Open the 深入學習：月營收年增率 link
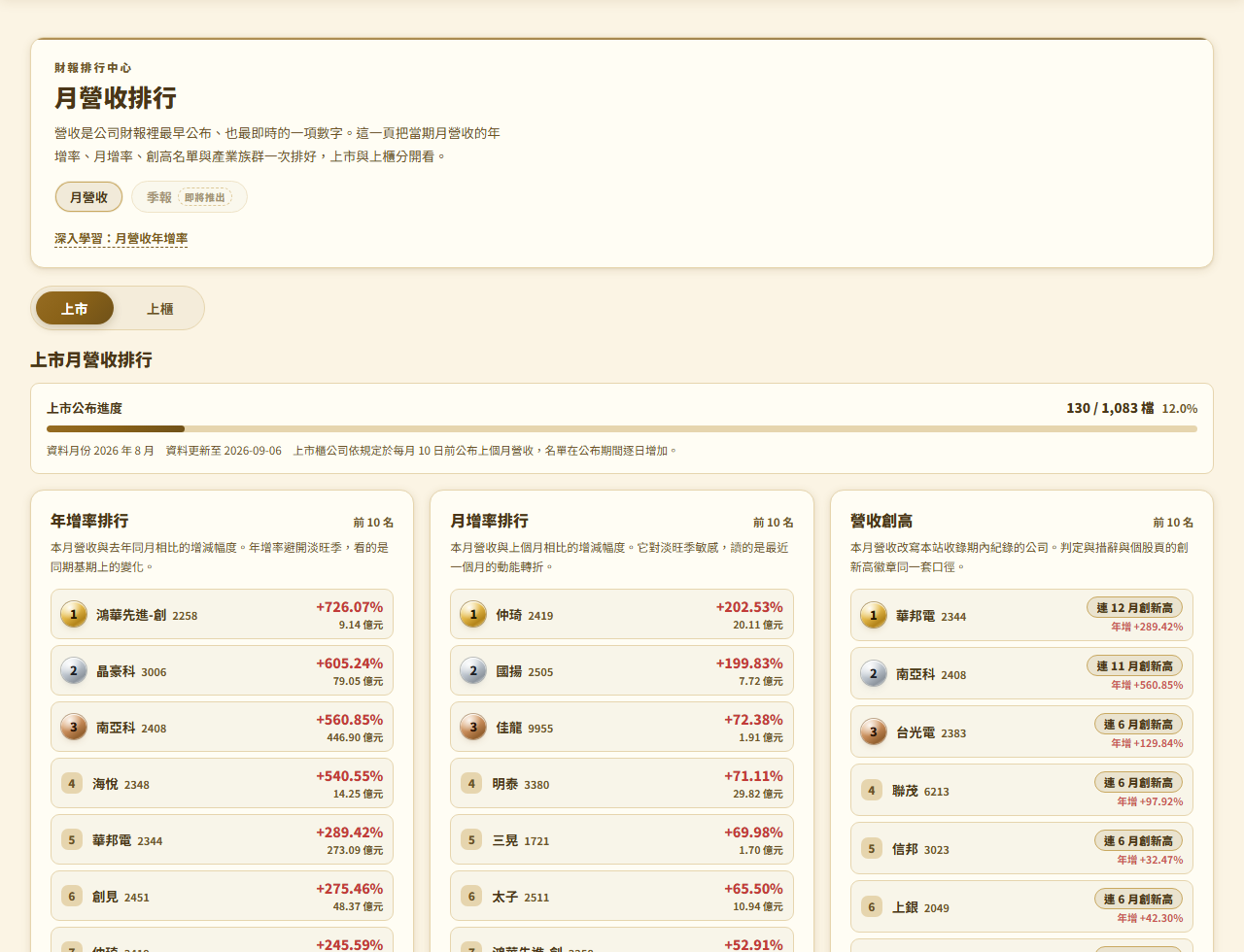The image size is (1244, 952). (121, 238)
